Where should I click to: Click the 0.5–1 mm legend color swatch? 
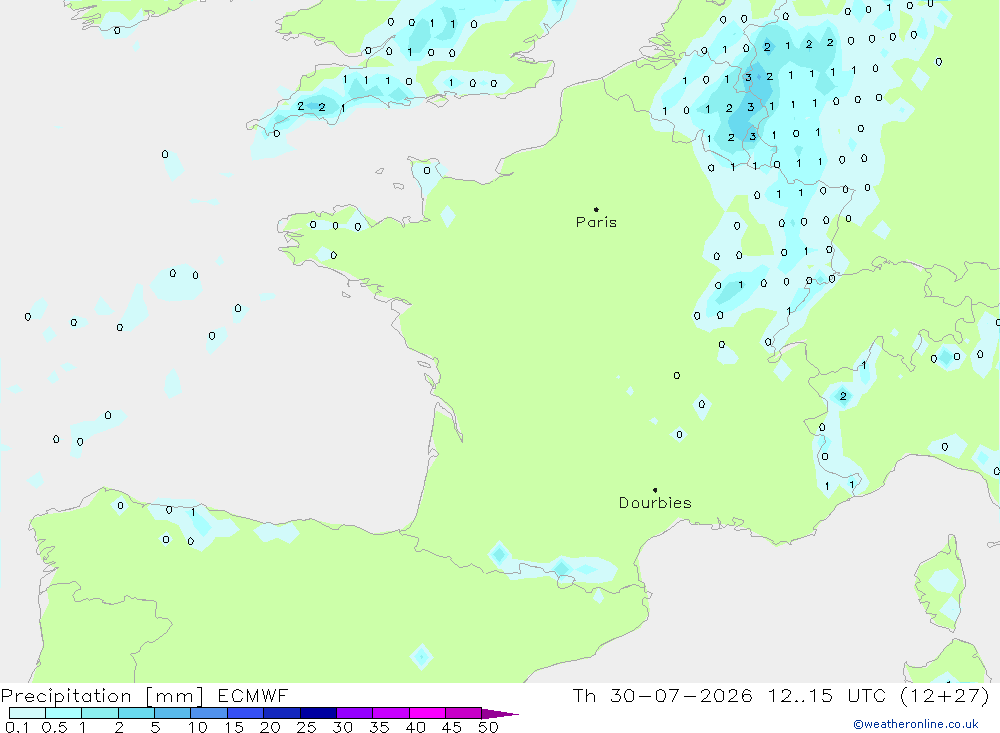[63, 713]
